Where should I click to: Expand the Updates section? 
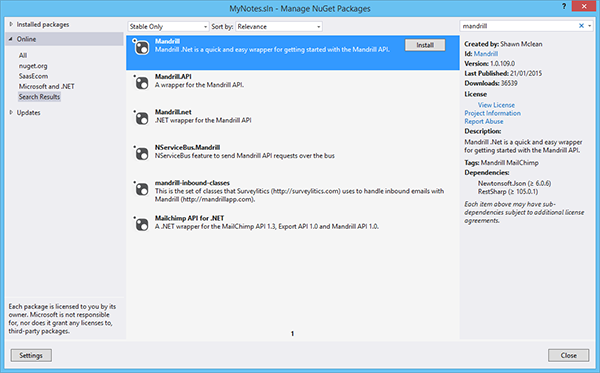pyautogui.click(x=11, y=112)
